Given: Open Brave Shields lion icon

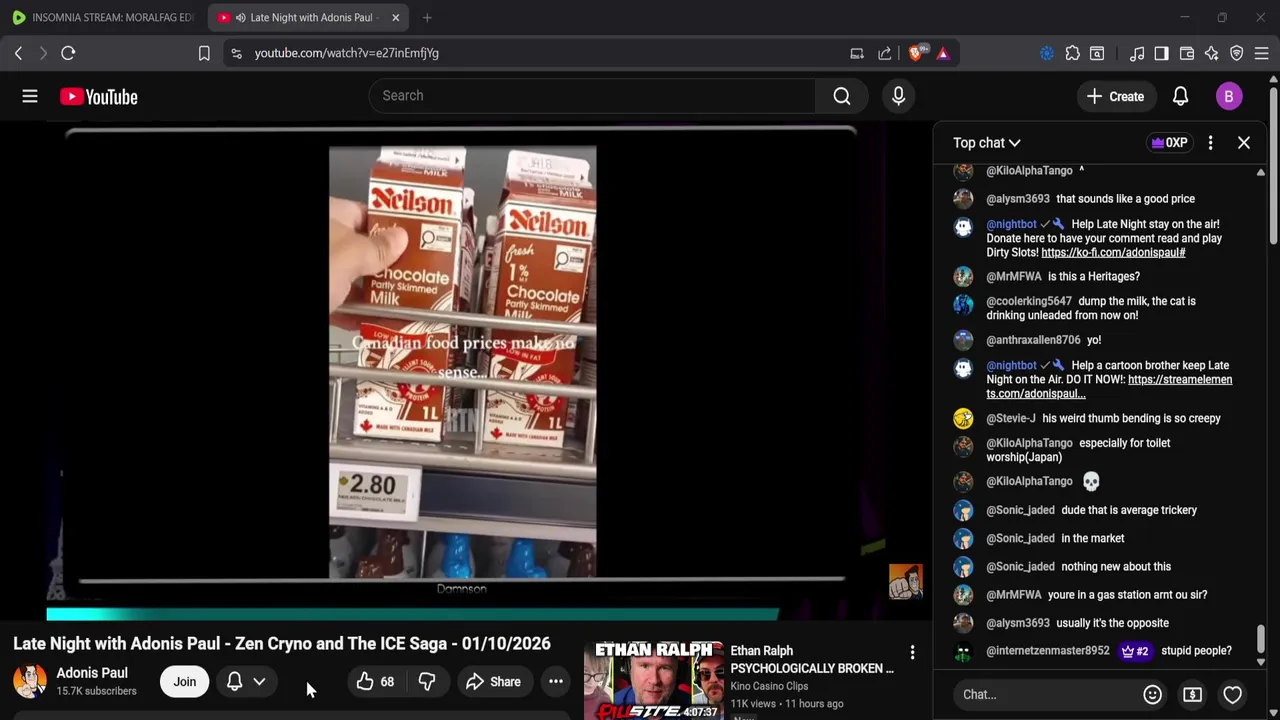Looking at the screenshot, I should [916, 53].
